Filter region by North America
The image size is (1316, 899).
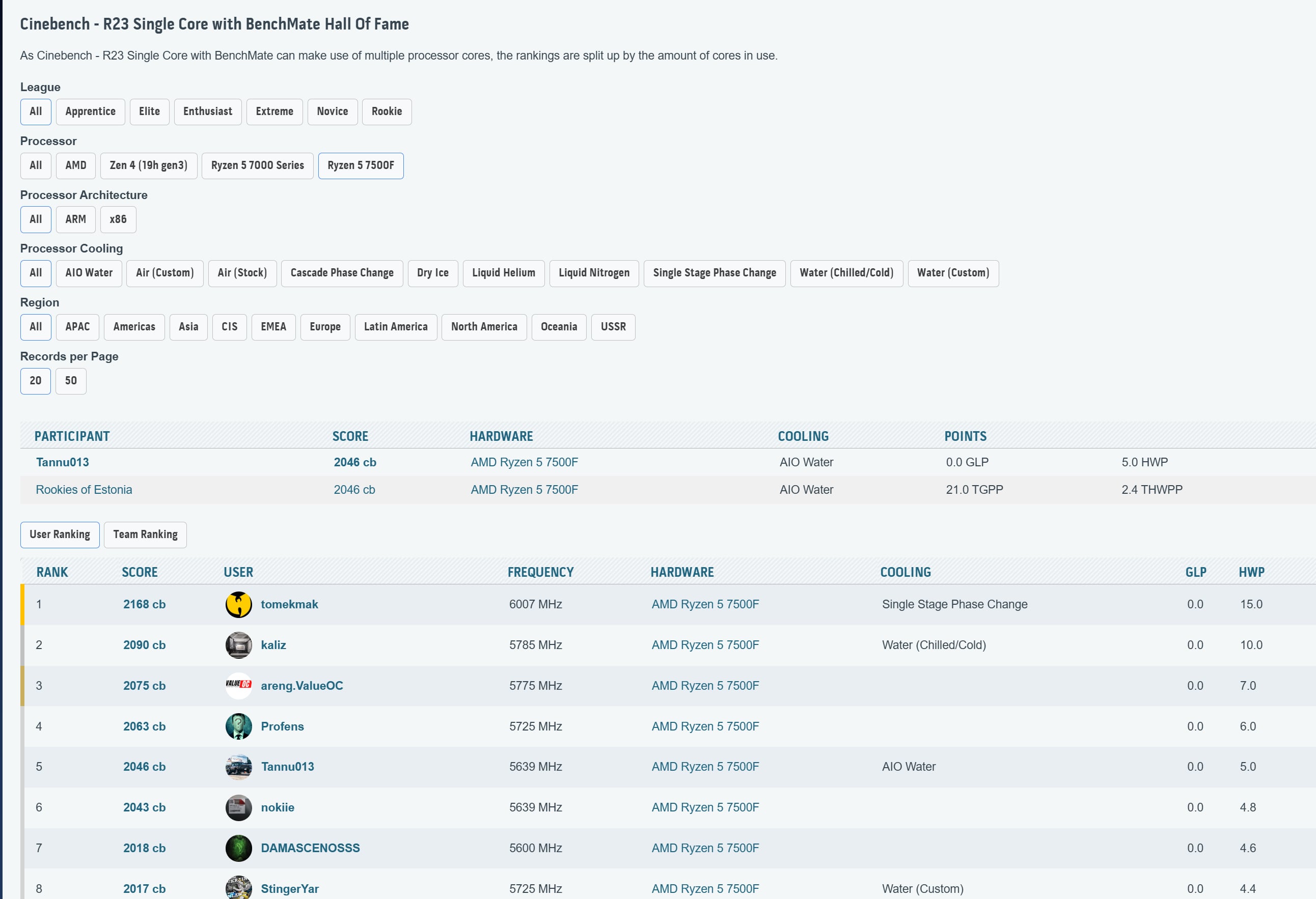pyautogui.click(x=484, y=327)
